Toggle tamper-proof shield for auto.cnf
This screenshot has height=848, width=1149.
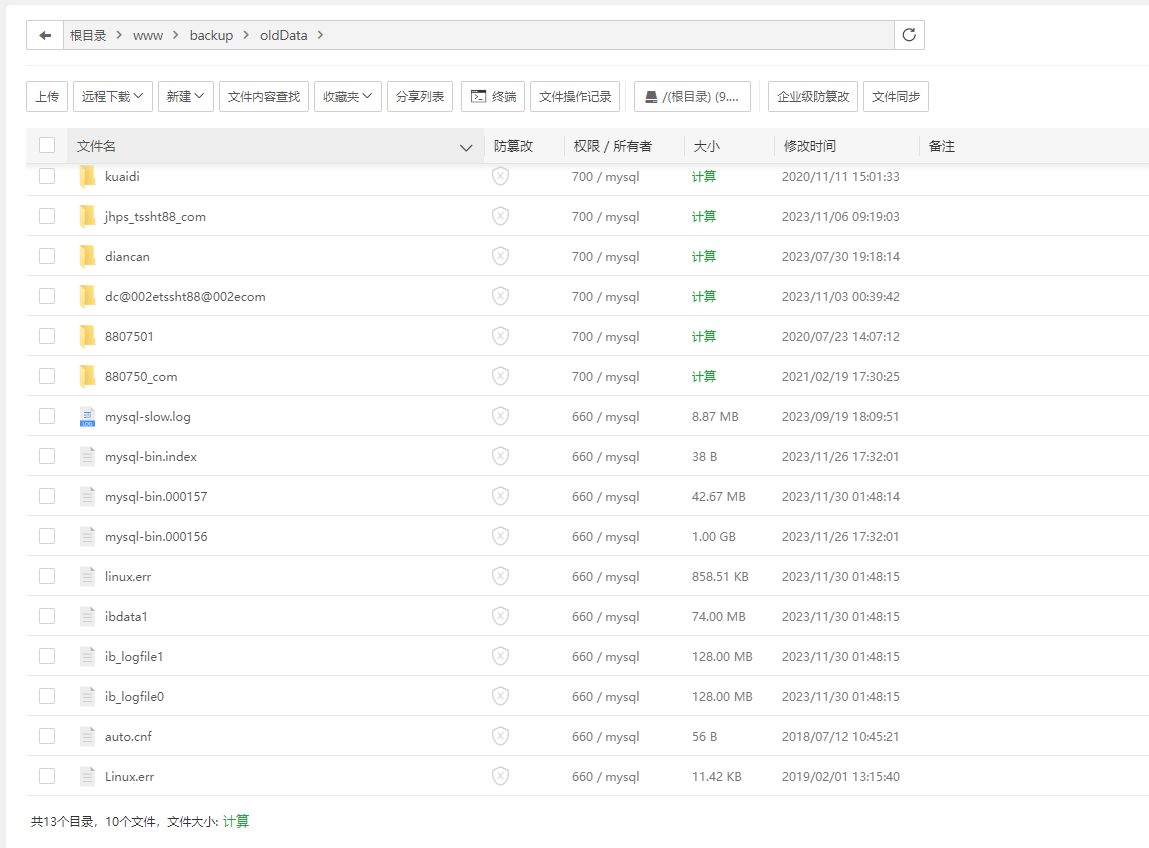pyautogui.click(x=500, y=737)
